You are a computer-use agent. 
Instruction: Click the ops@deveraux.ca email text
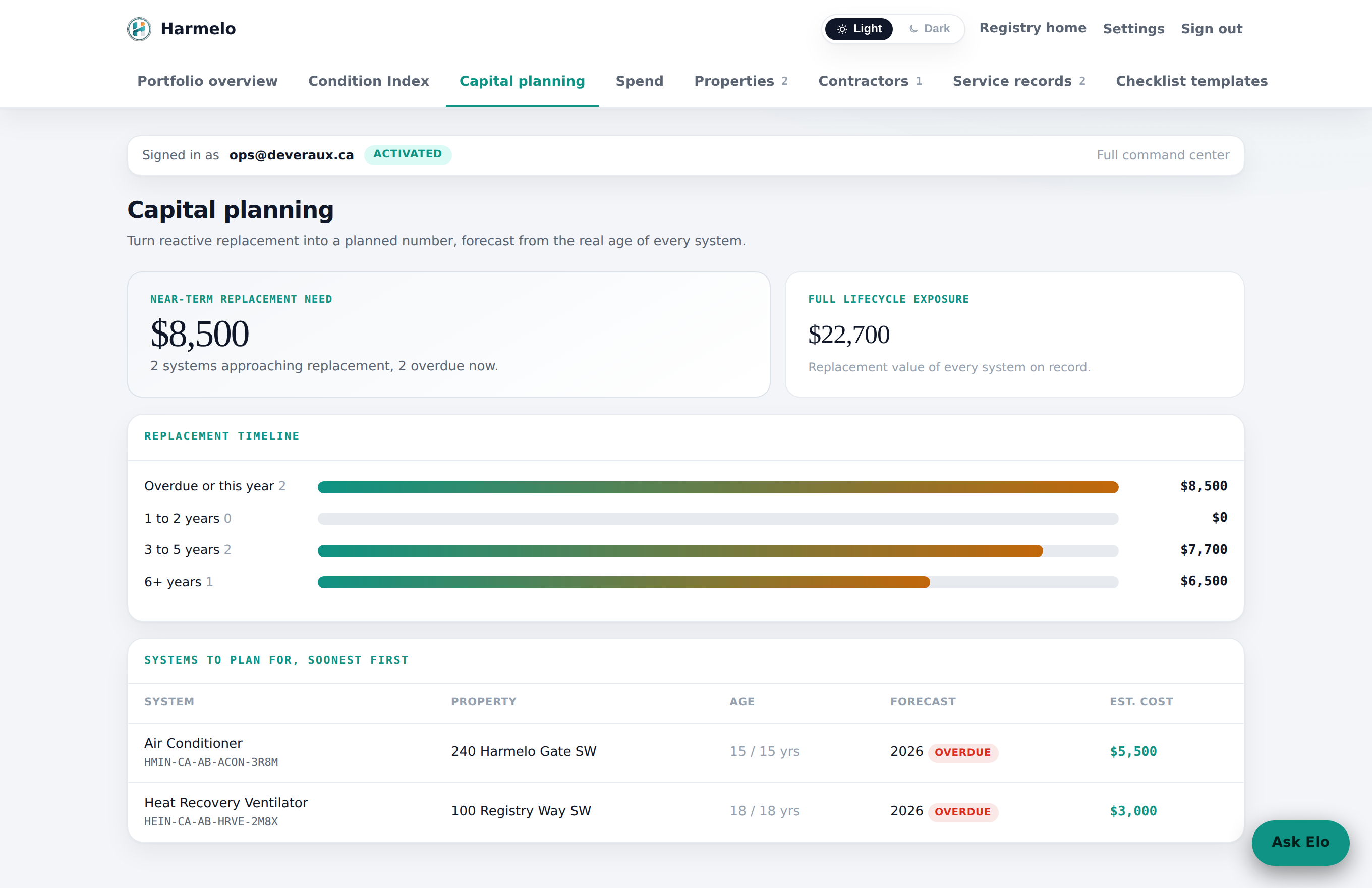point(291,155)
